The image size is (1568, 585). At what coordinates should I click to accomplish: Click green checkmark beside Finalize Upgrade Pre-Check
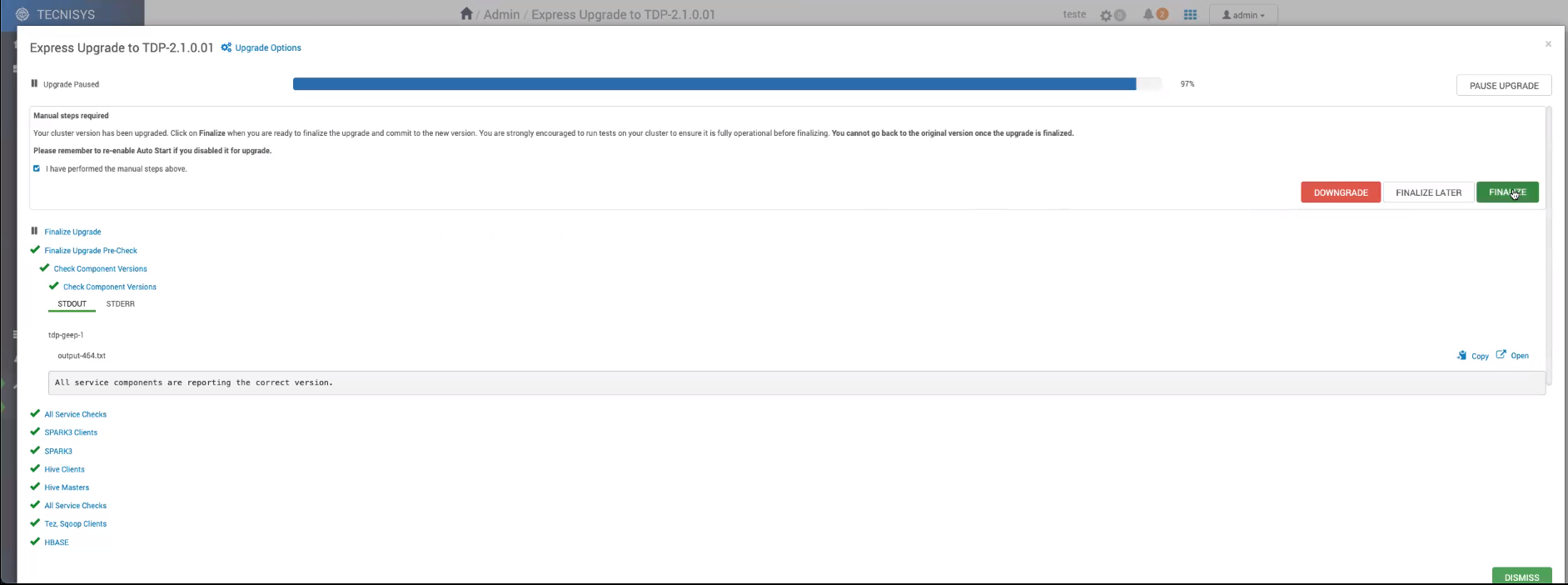[x=35, y=249]
